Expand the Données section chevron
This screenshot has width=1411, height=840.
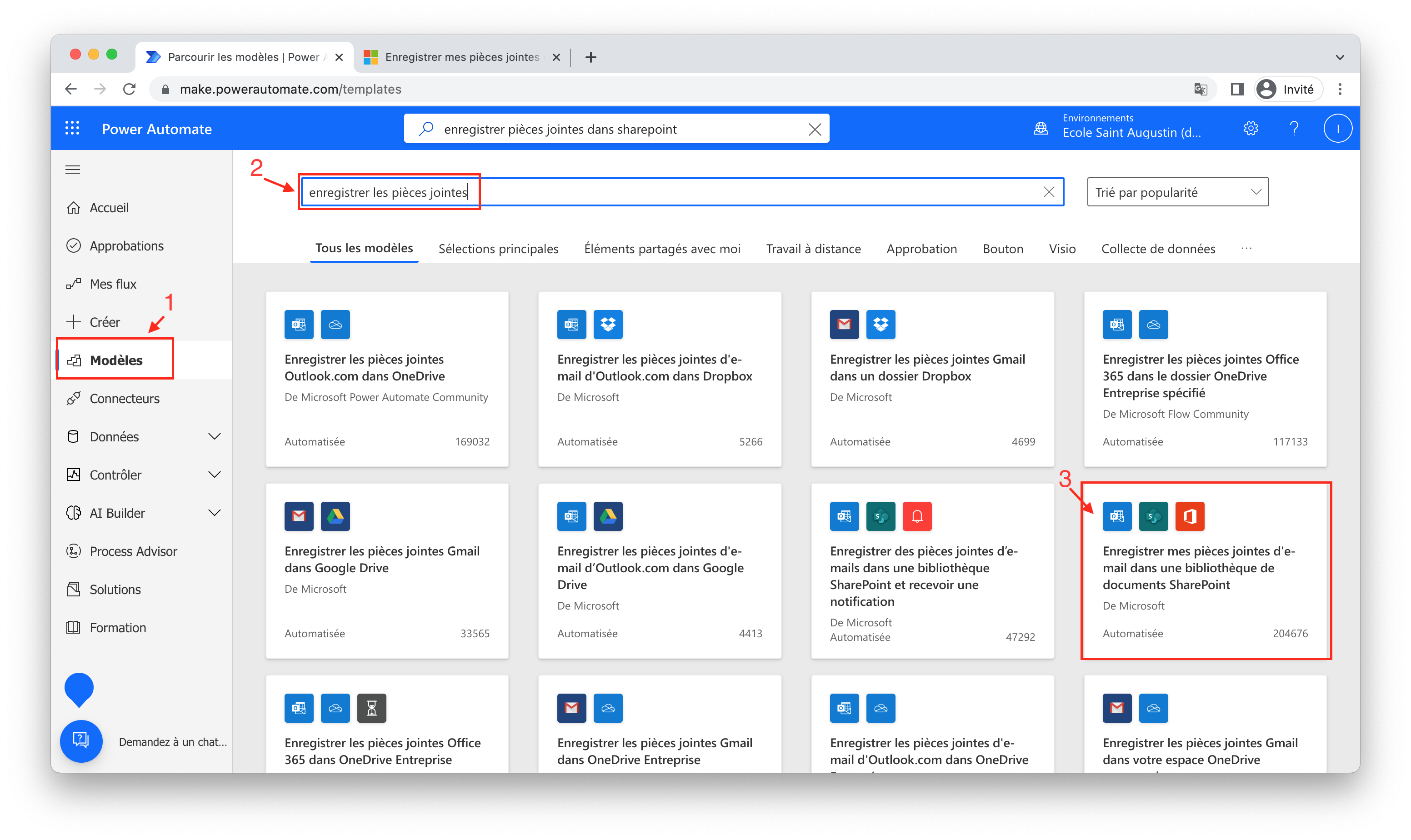[214, 436]
